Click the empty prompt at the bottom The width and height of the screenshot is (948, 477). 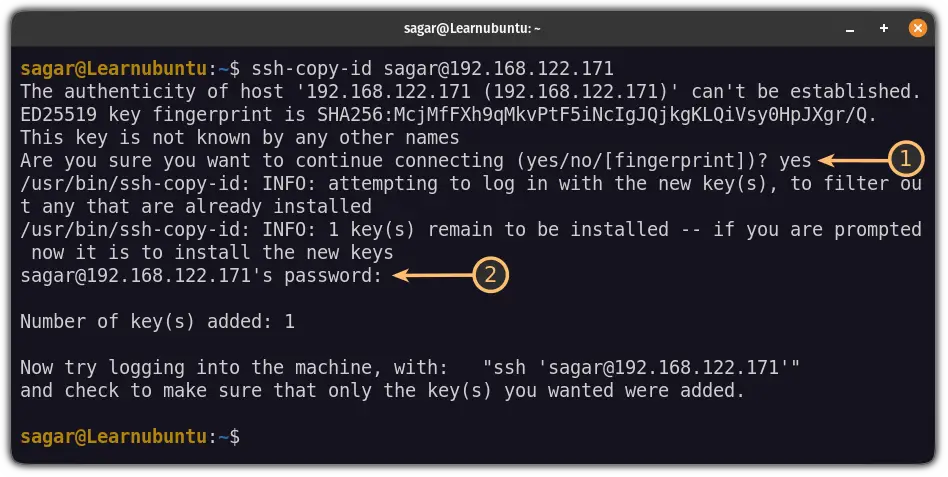pos(130,436)
